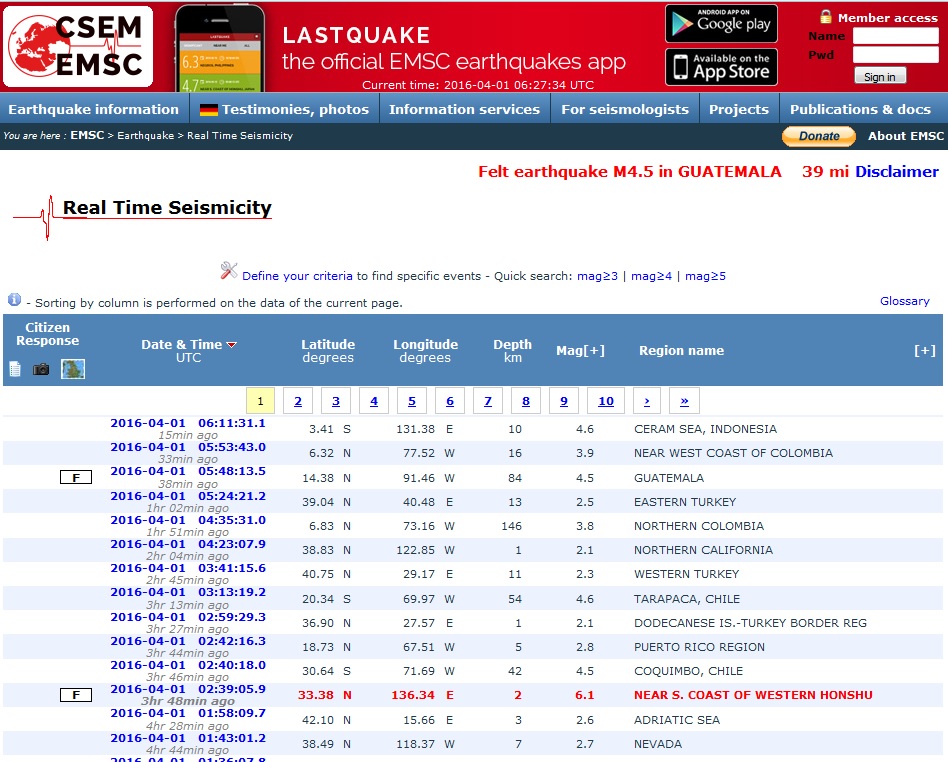Click EMSC in the breadcrumb

(87, 135)
